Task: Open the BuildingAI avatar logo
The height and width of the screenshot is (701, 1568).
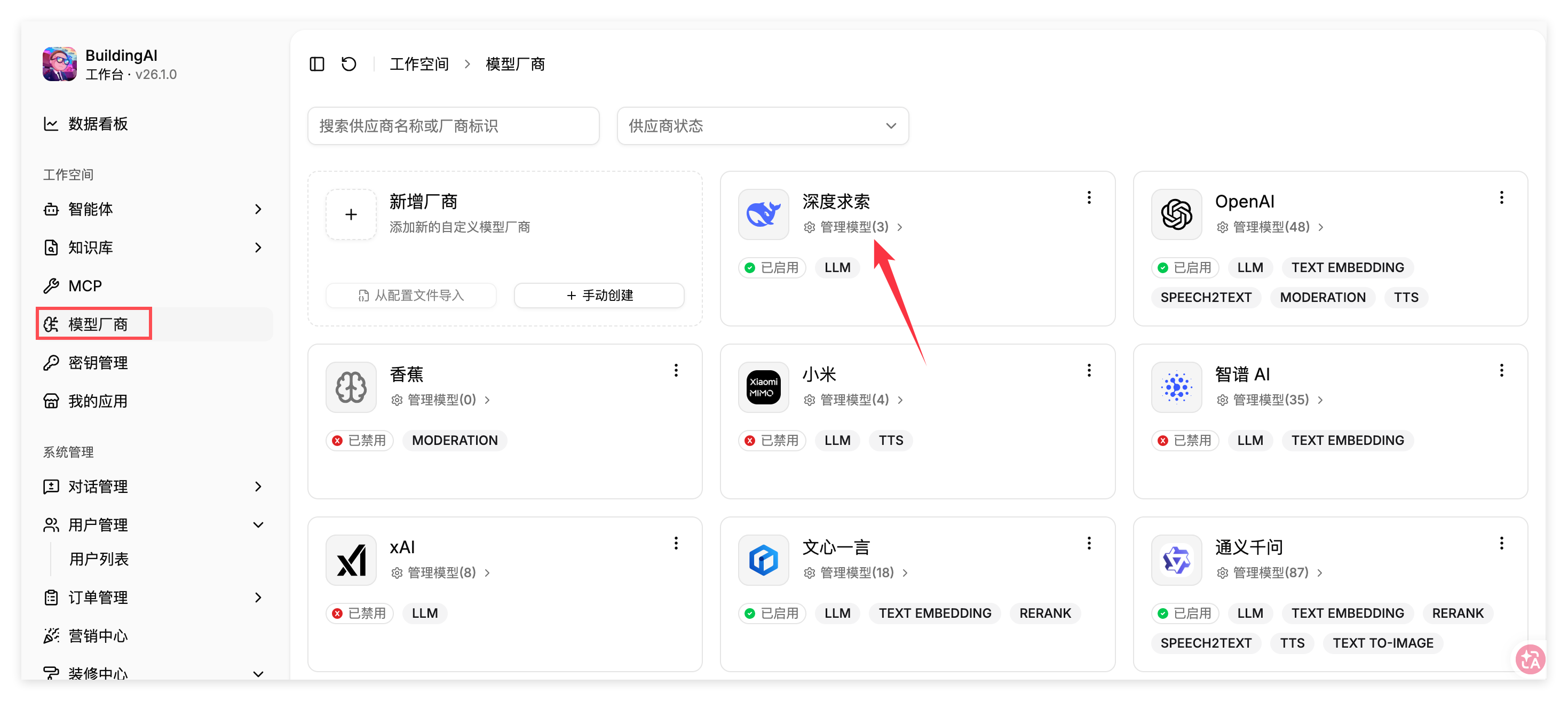Action: pos(60,64)
